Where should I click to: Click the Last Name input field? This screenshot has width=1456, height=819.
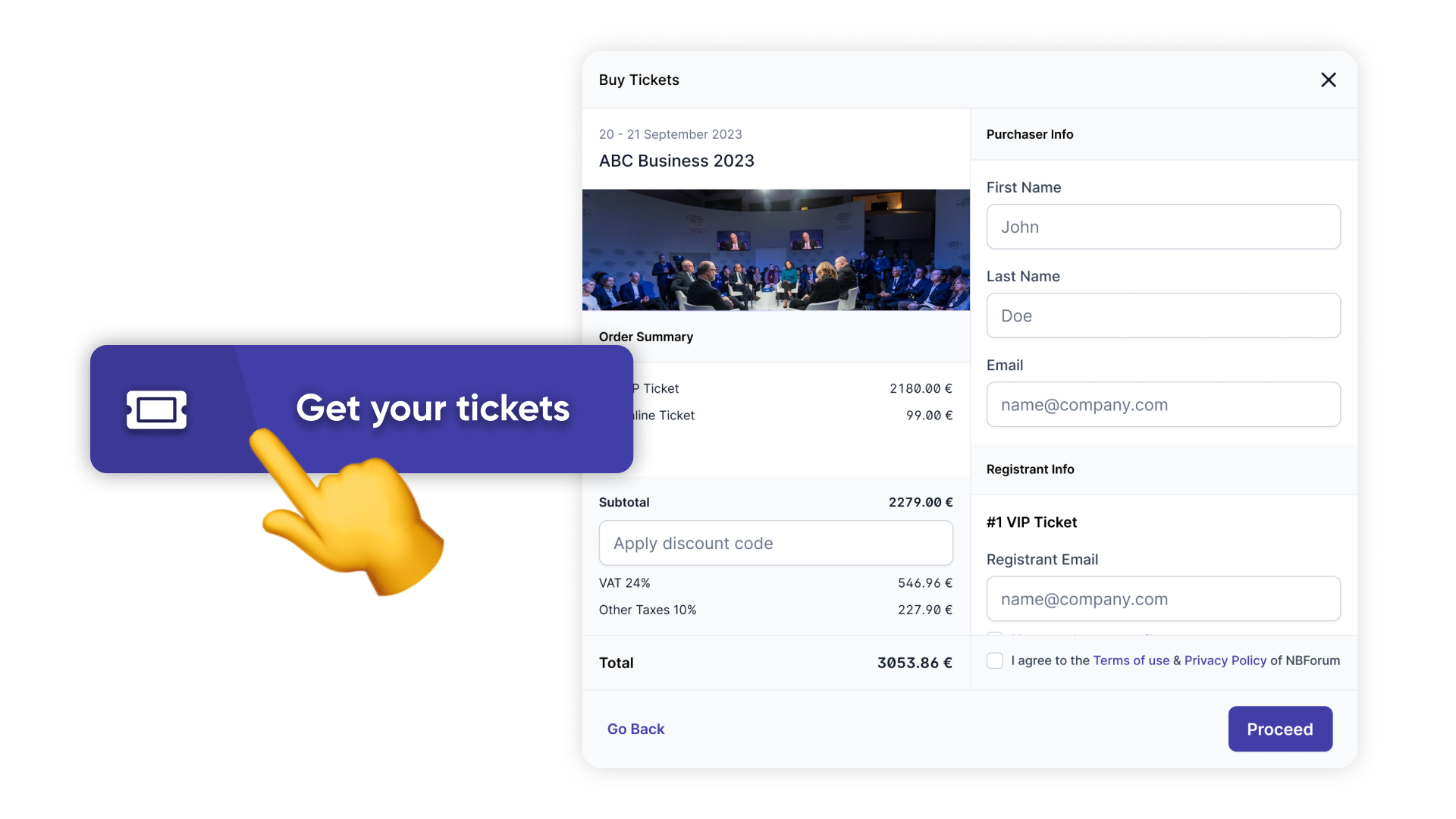1163,315
